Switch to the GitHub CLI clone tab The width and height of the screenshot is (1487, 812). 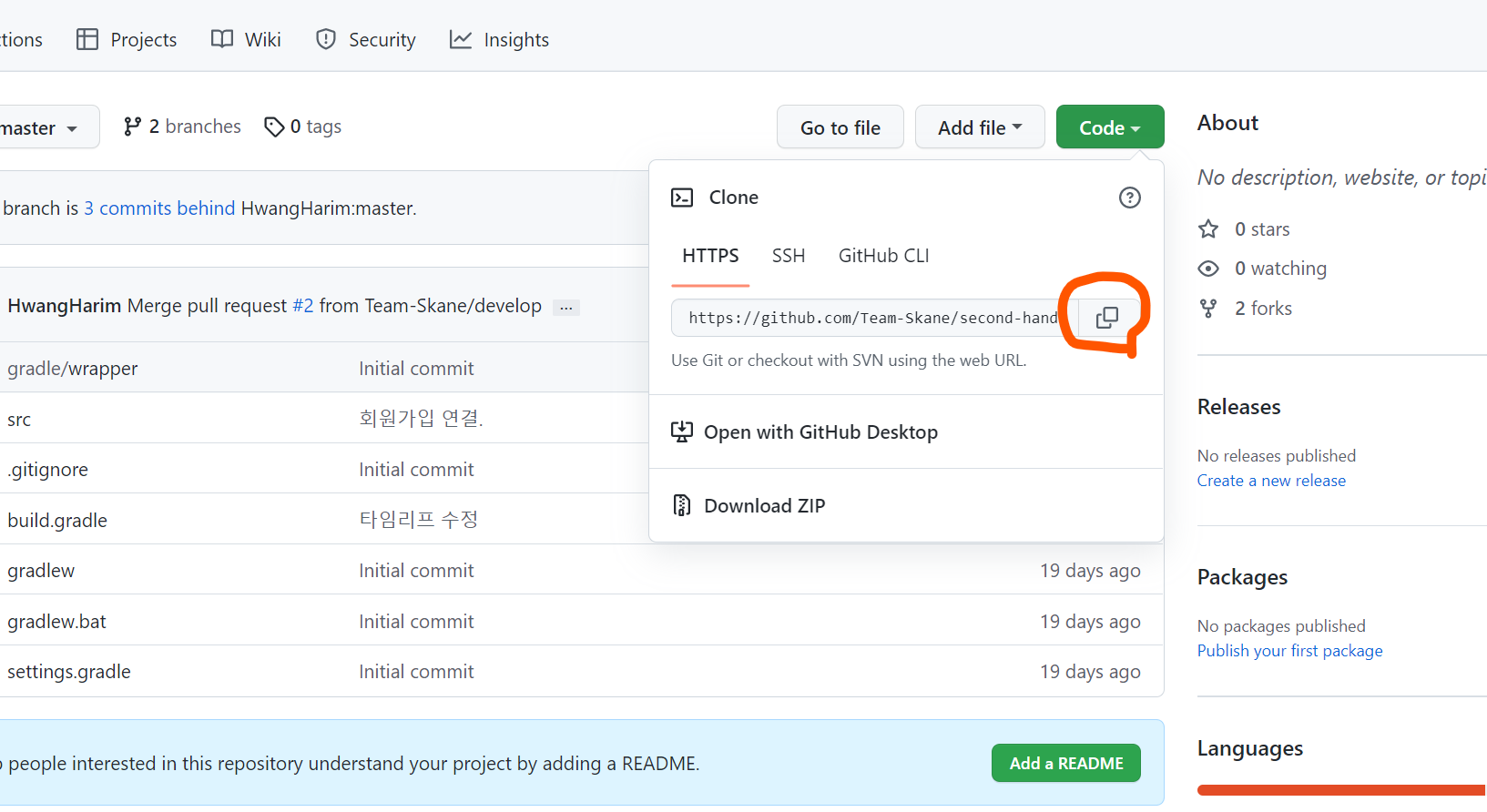coord(883,257)
